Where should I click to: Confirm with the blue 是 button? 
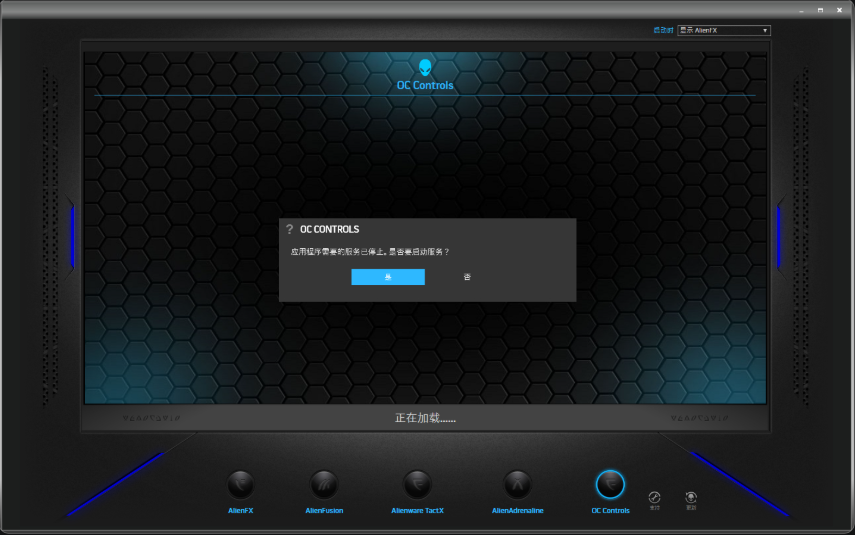click(388, 277)
